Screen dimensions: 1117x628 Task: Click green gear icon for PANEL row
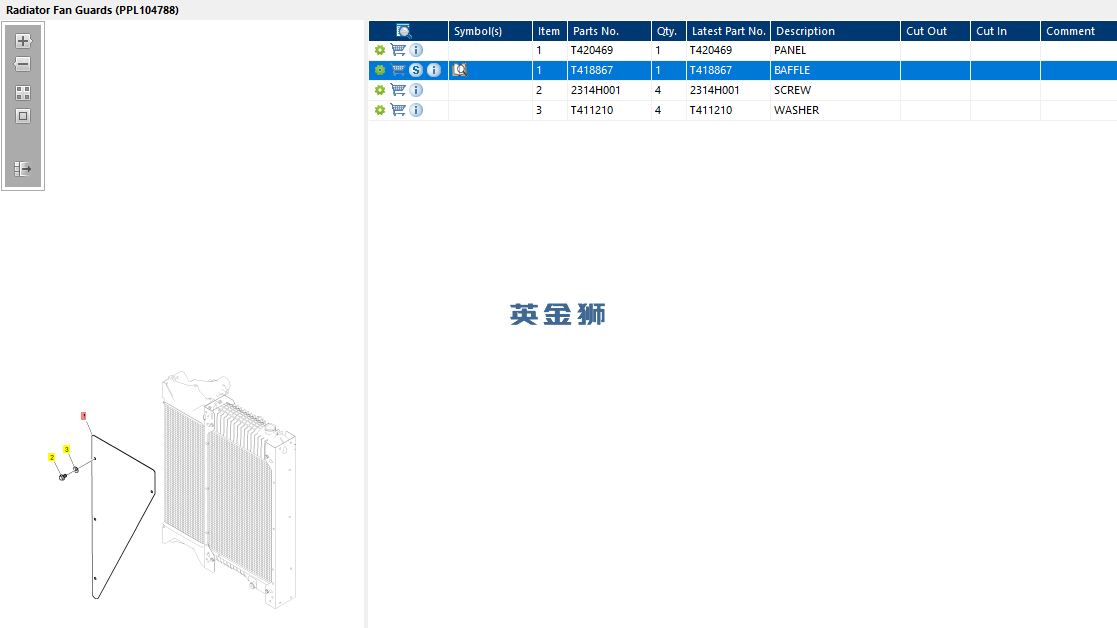pyautogui.click(x=380, y=50)
